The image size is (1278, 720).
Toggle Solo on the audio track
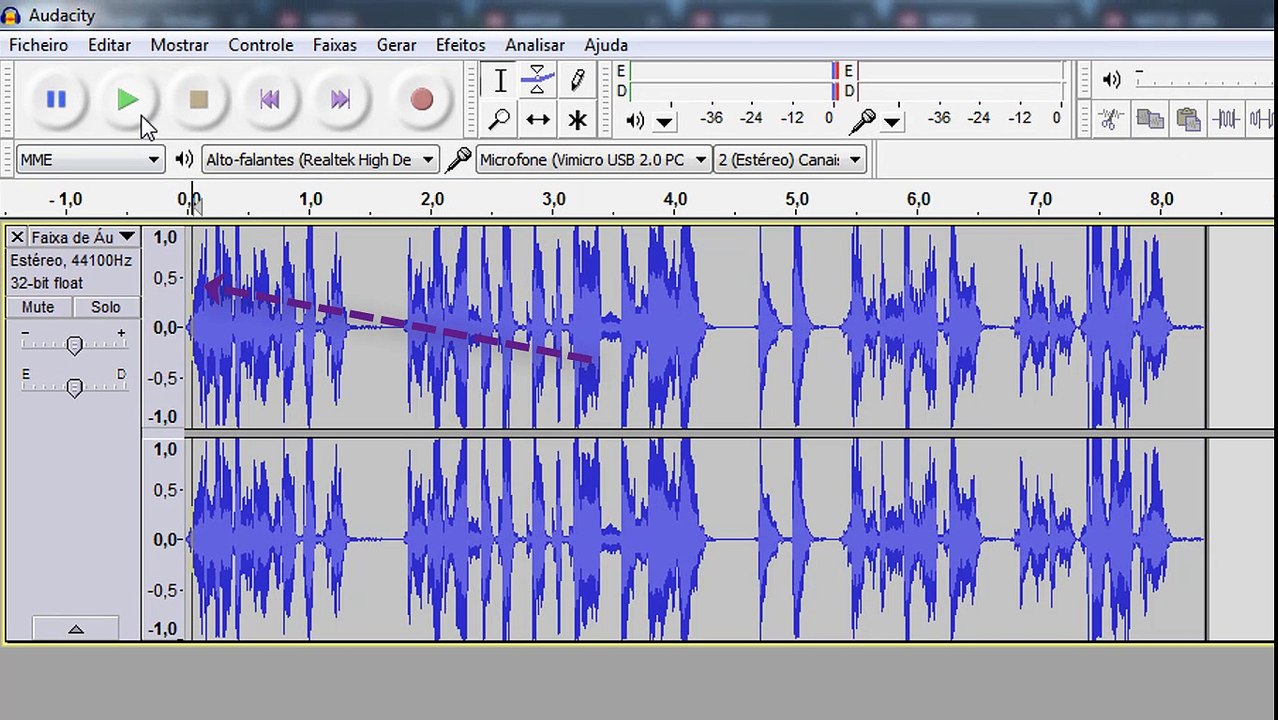tap(105, 307)
